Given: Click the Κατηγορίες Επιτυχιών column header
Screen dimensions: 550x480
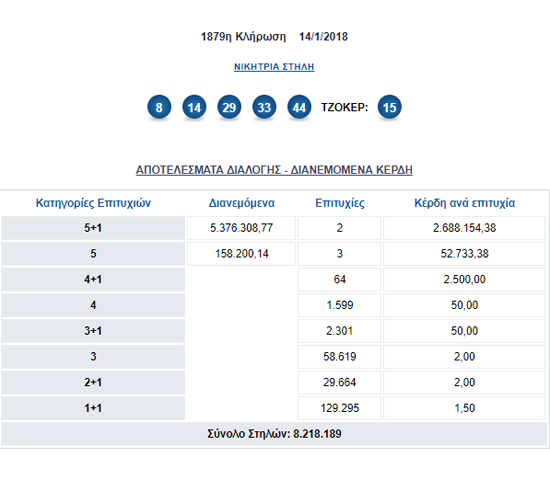Looking at the screenshot, I should point(93,203).
